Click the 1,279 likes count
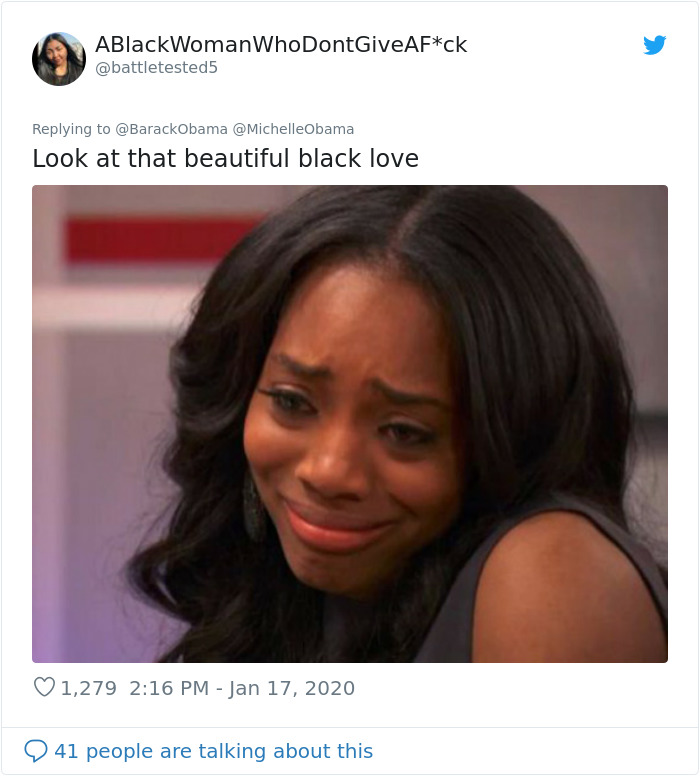The height and width of the screenshot is (776, 700). click(89, 688)
